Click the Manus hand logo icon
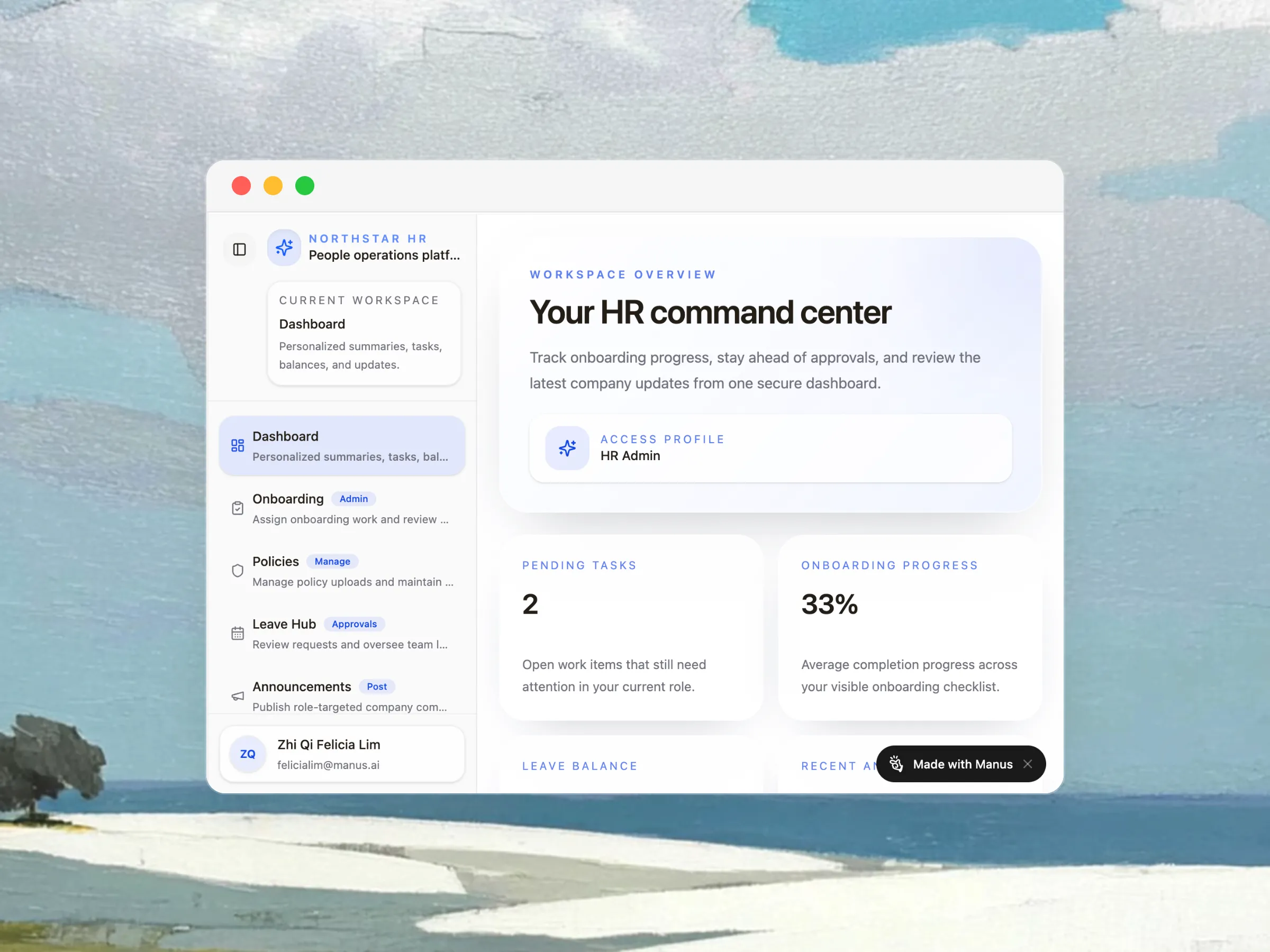 point(896,764)
